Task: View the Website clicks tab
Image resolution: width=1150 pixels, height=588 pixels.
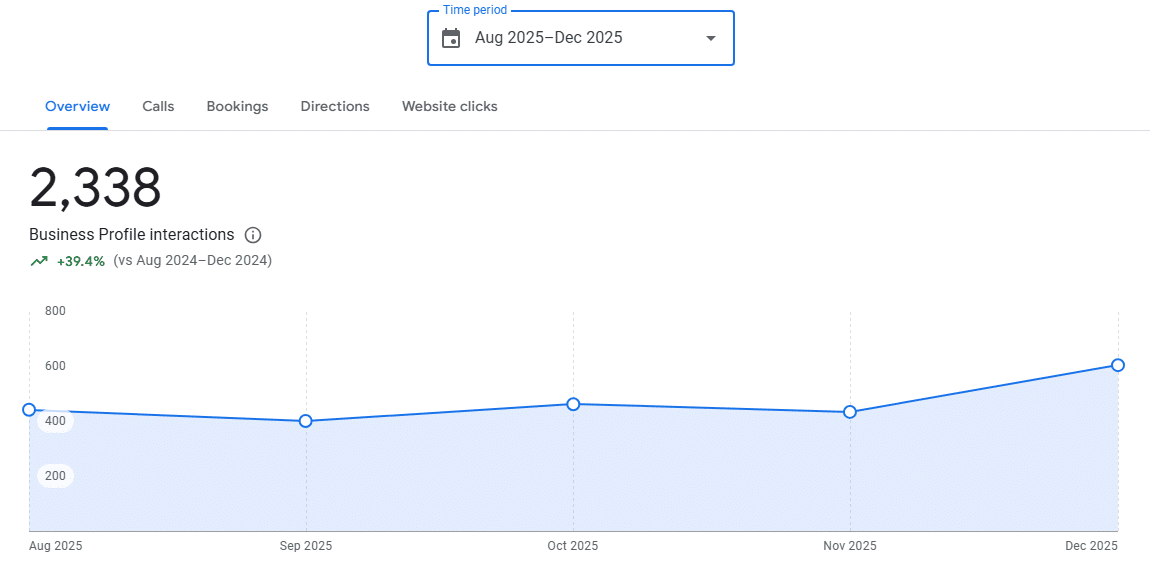Action: click(449, 106)
